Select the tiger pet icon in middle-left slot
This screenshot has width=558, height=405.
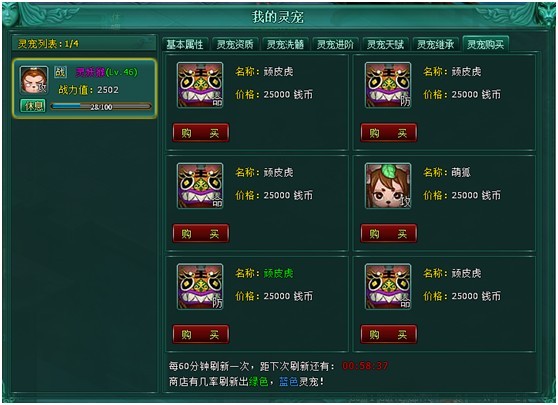pyautogui.click(x=200, y=185)
